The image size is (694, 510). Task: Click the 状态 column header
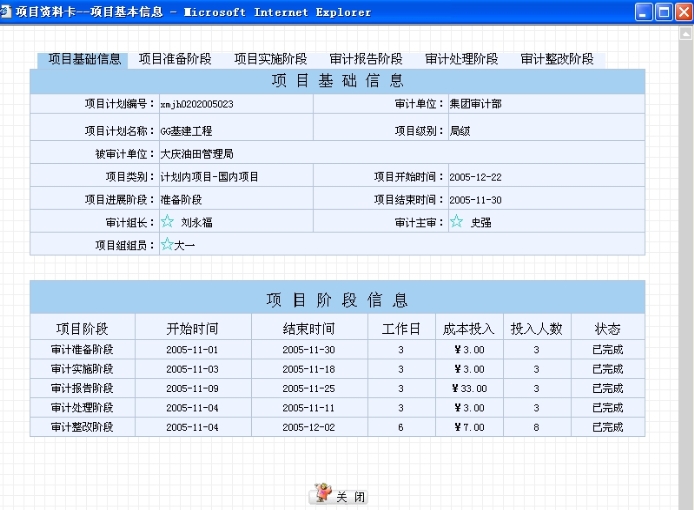(607, 329)
